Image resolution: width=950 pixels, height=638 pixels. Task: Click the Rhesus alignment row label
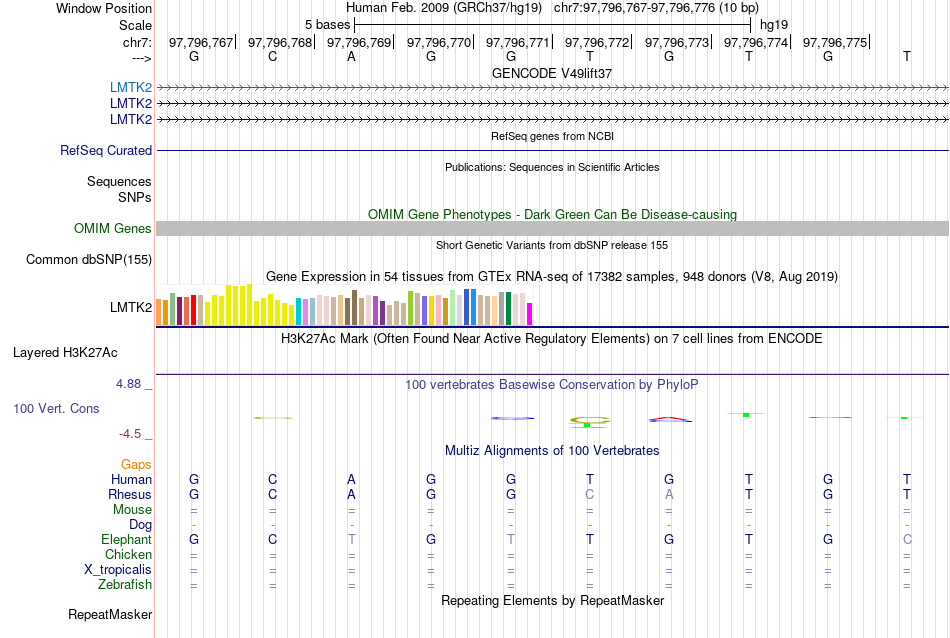coord(130,494)
